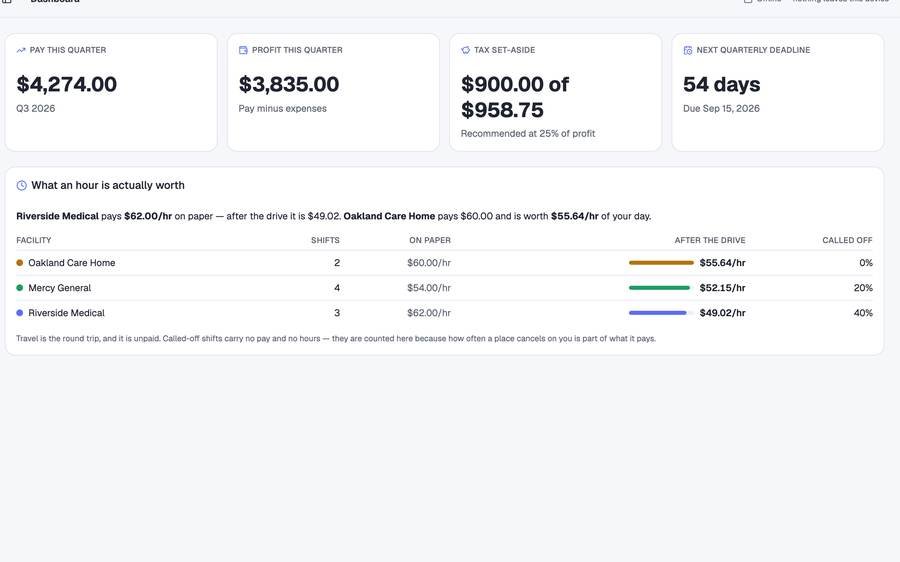
Task: Click the 40% called off value
Action: pos(863,313)
